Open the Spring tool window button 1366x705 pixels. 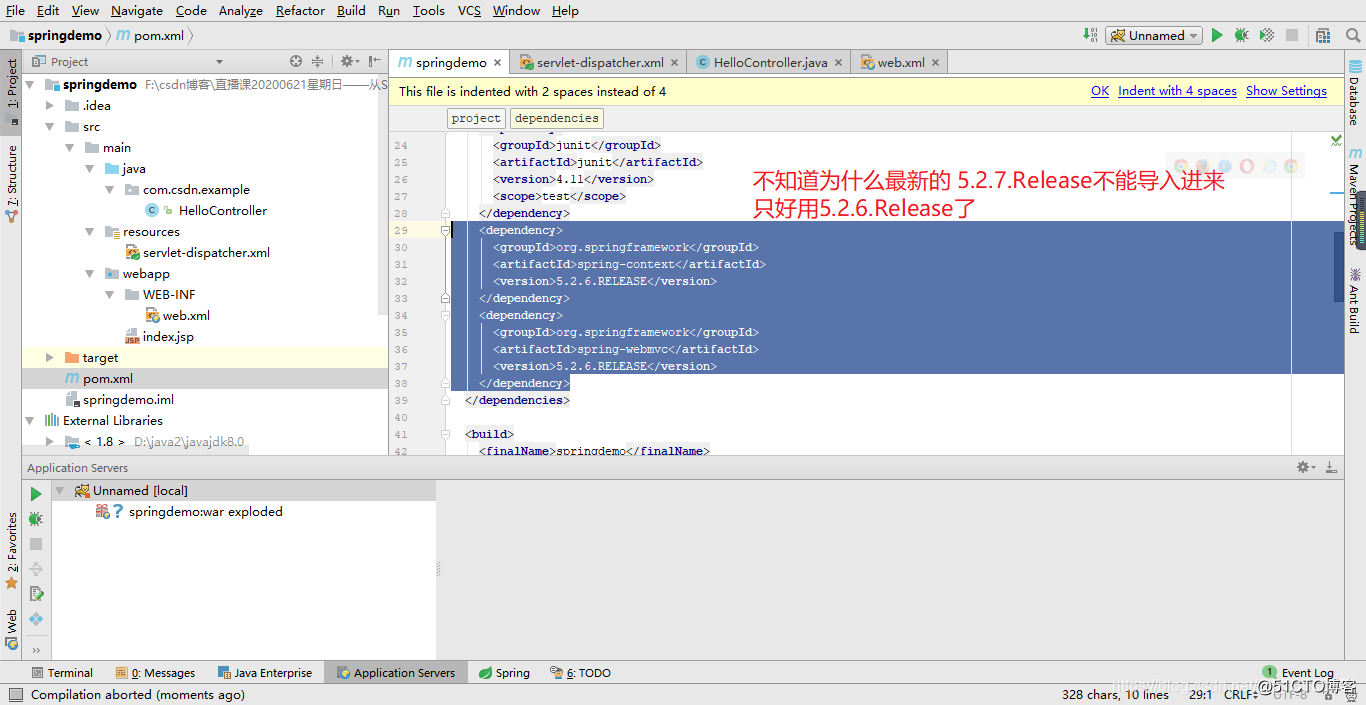[x=504, y=673]
